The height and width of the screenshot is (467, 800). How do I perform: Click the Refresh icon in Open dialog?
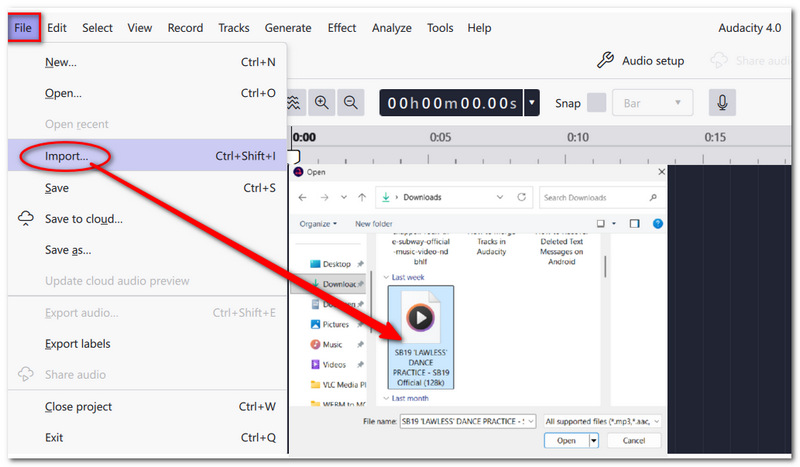click(x=521, y=198)
